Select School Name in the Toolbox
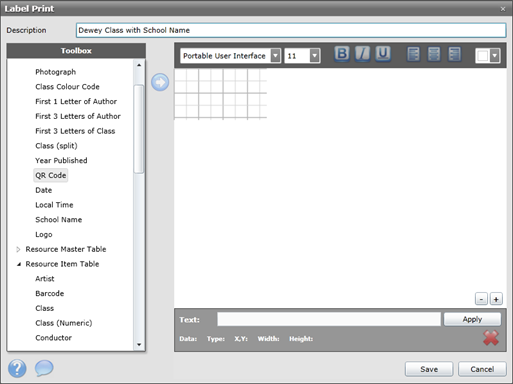 click(x=59, y=220)
